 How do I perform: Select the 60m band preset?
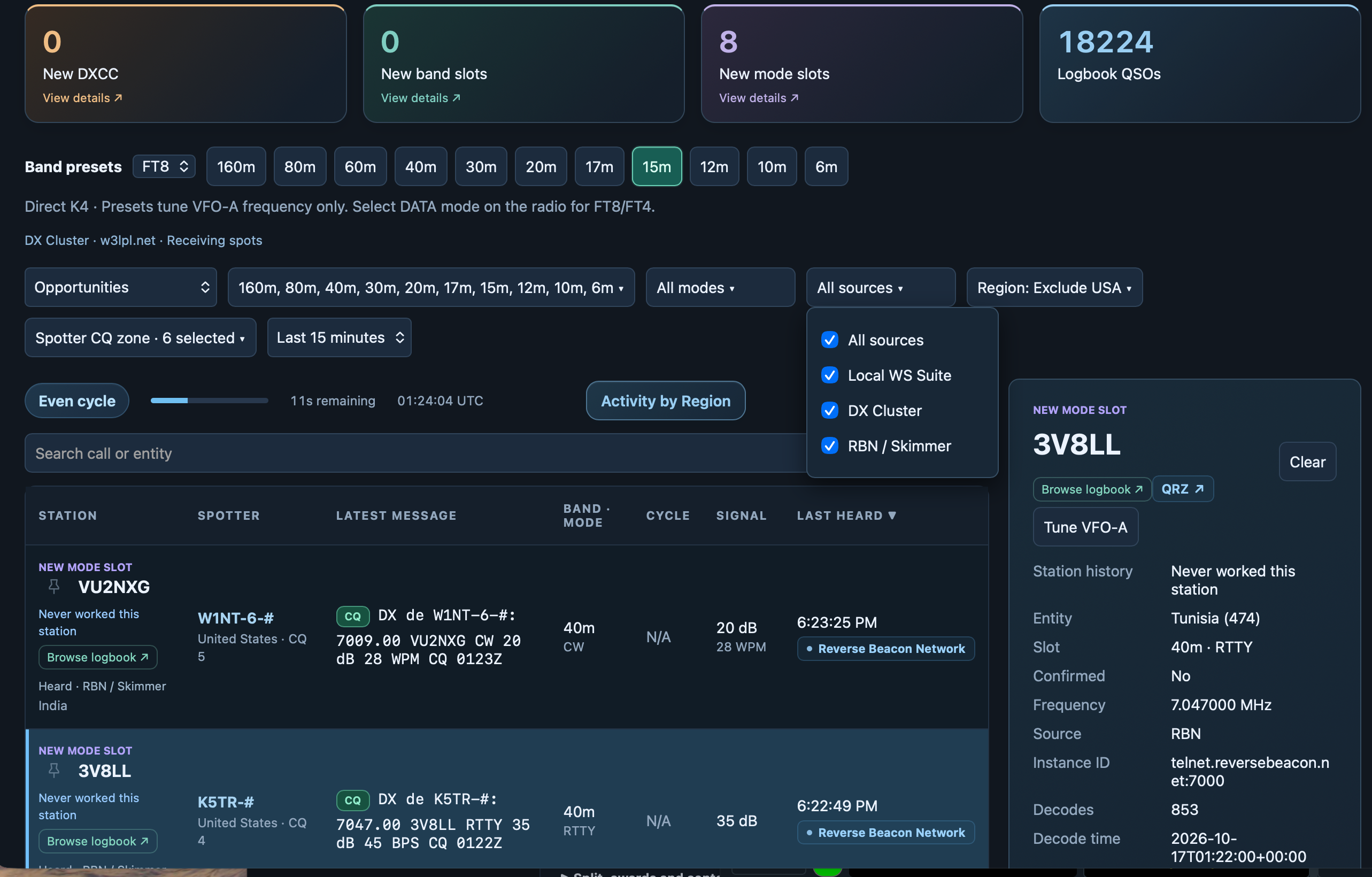coord(360,166)
